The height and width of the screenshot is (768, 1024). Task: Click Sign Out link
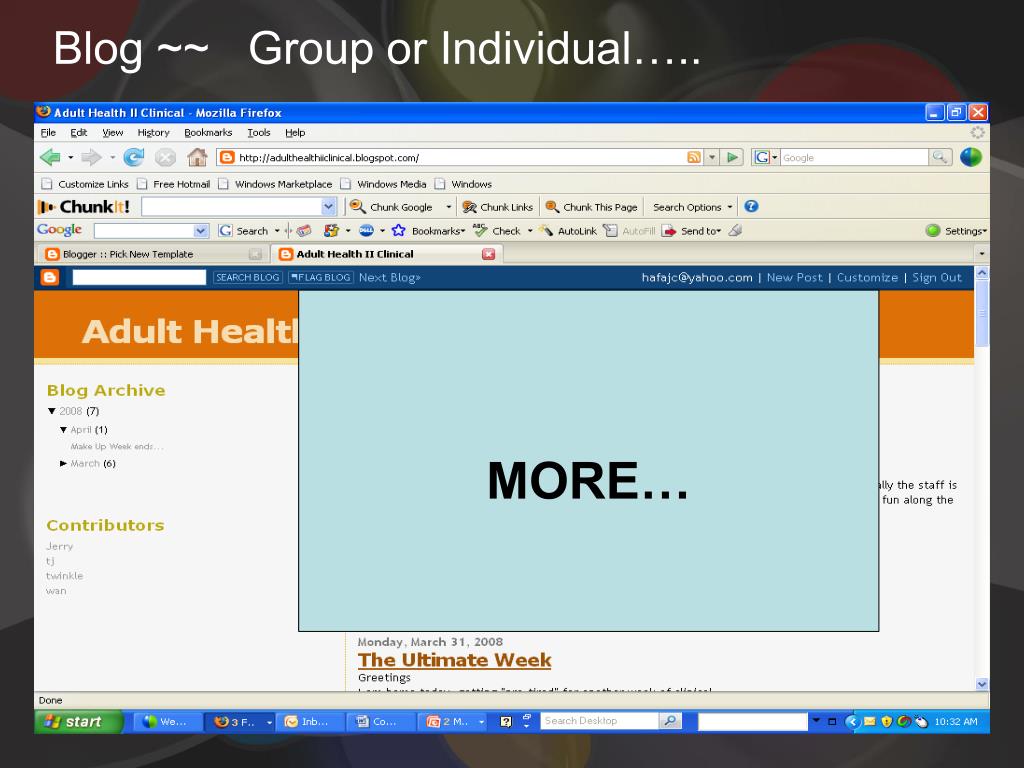[x=936, y=278]
